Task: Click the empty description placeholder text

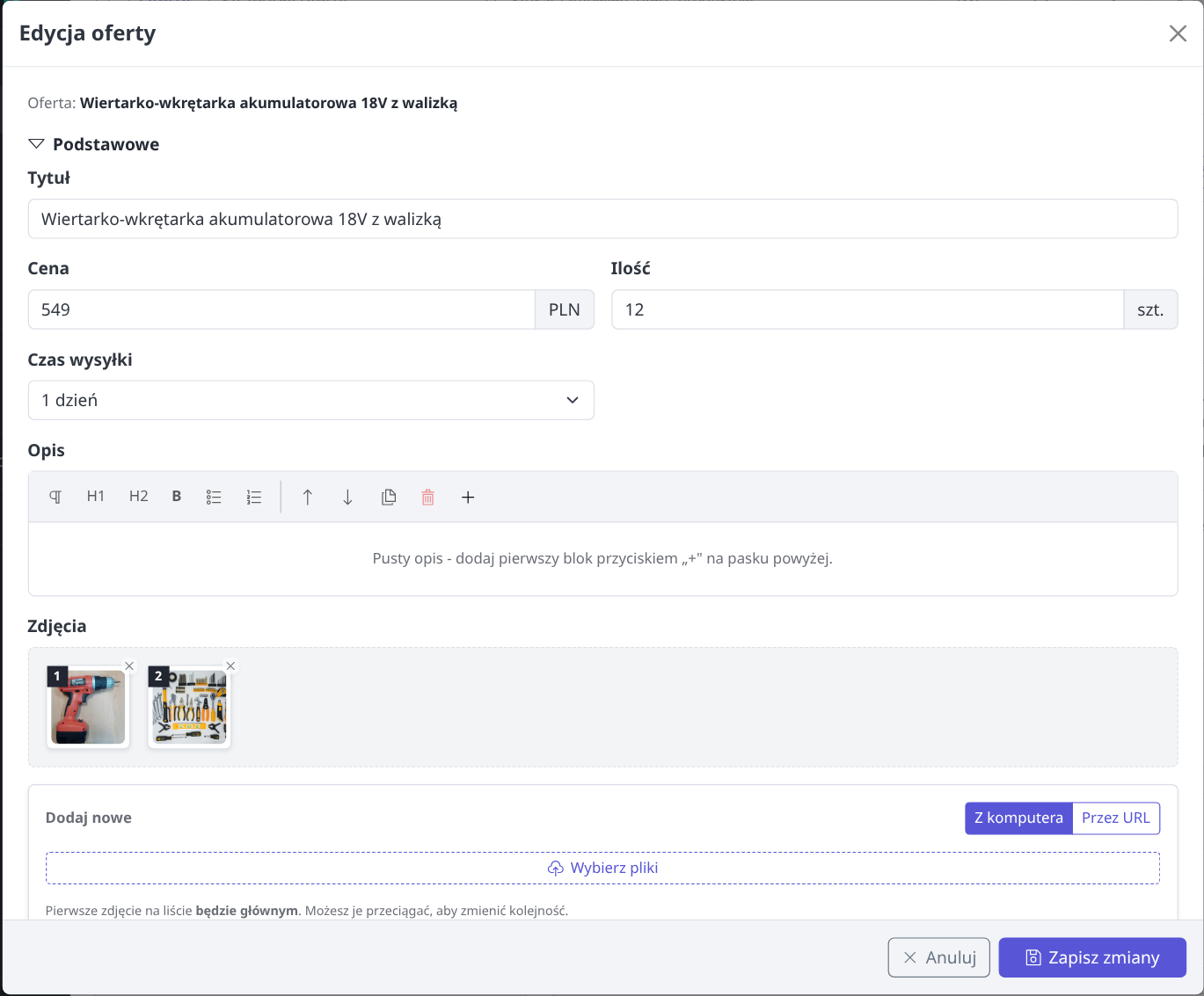Action: tap(602, 558)
